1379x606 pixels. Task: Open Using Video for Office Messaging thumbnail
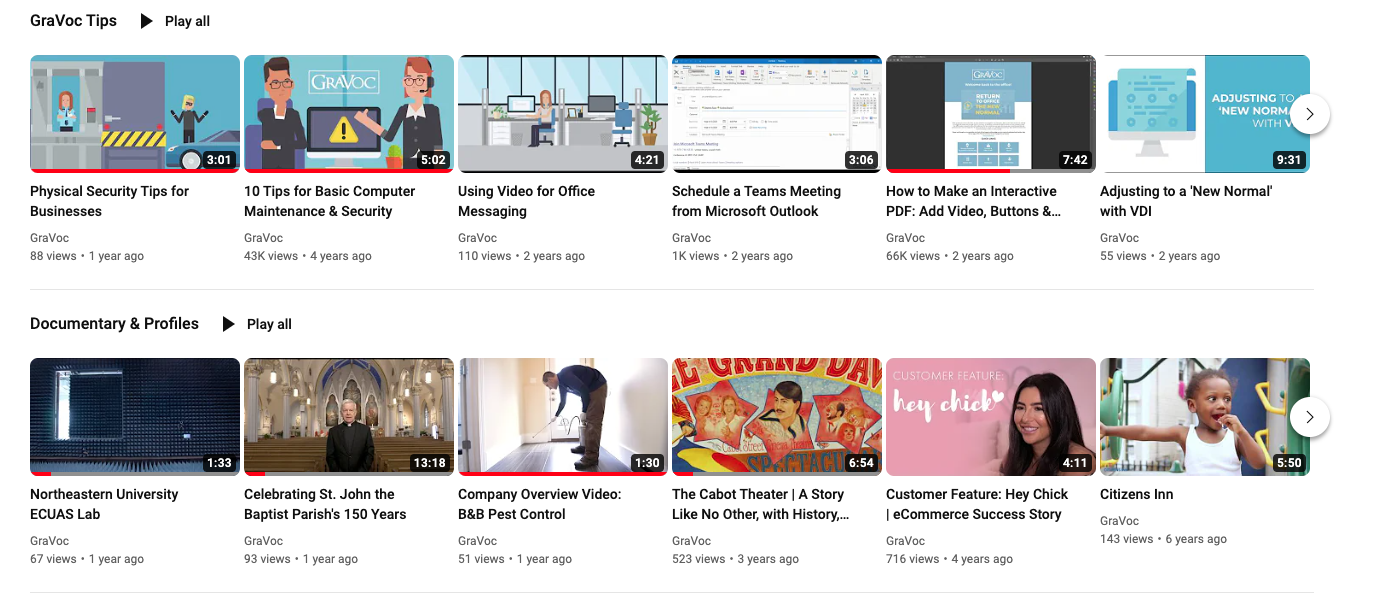tap(563, 114)
